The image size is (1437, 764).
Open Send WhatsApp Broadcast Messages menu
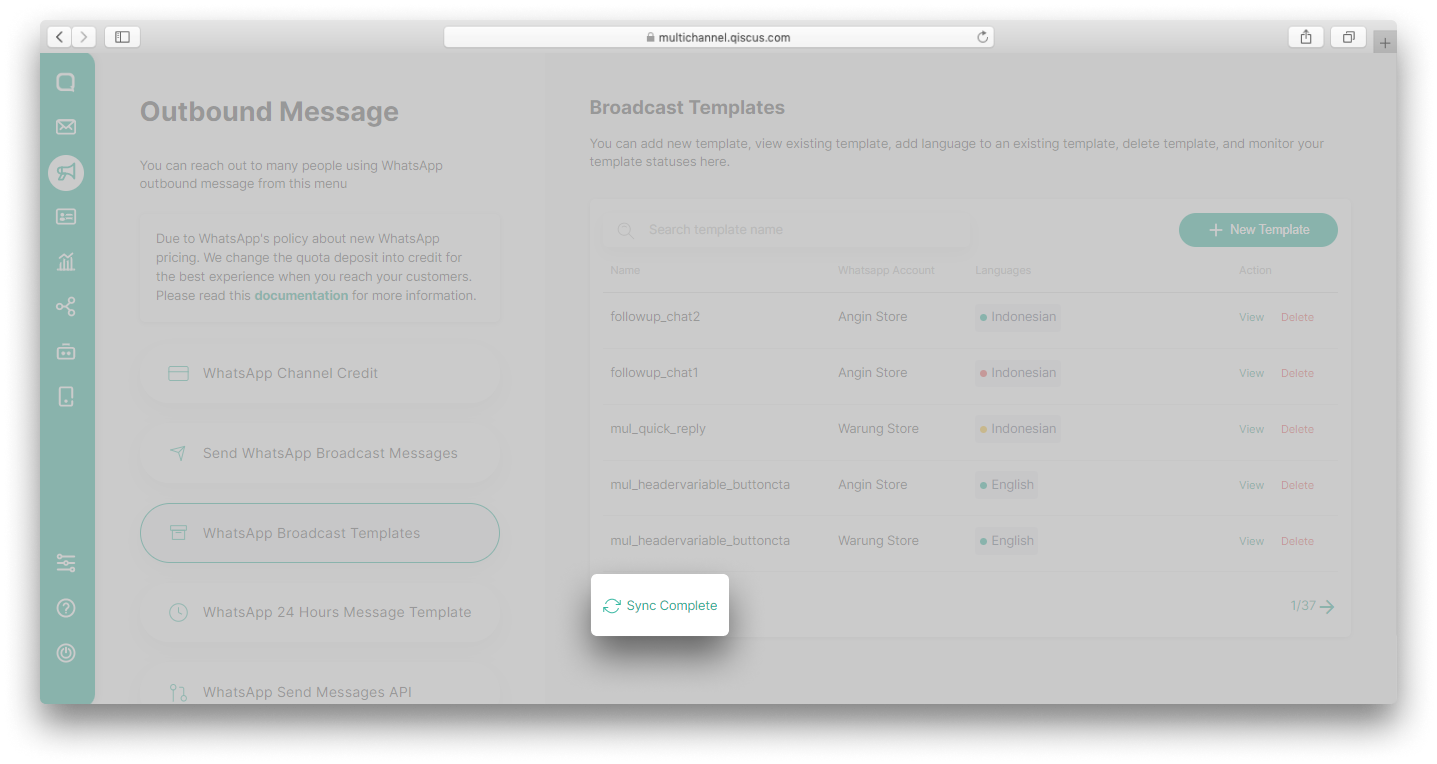click(320, 453)
